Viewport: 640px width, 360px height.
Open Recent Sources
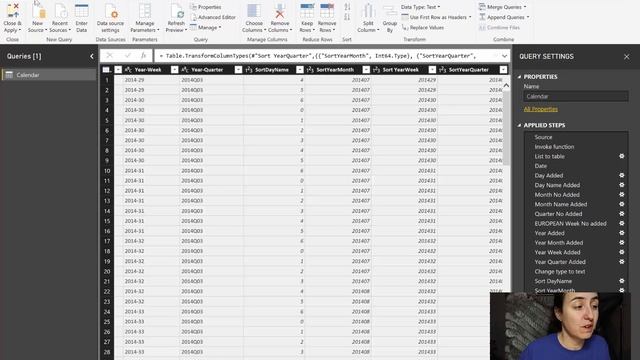click(60, 18)
